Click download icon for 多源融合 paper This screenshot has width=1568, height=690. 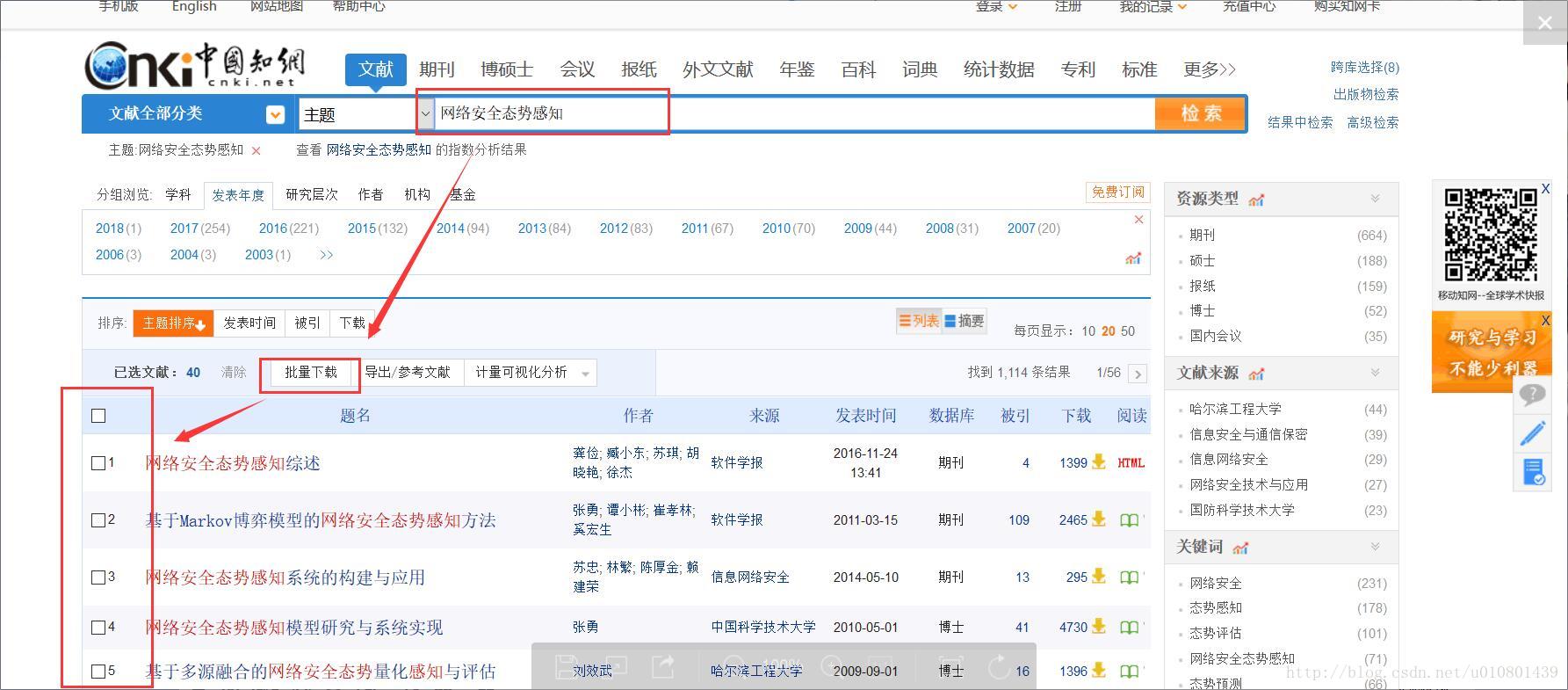click(x=1098, y=671)
